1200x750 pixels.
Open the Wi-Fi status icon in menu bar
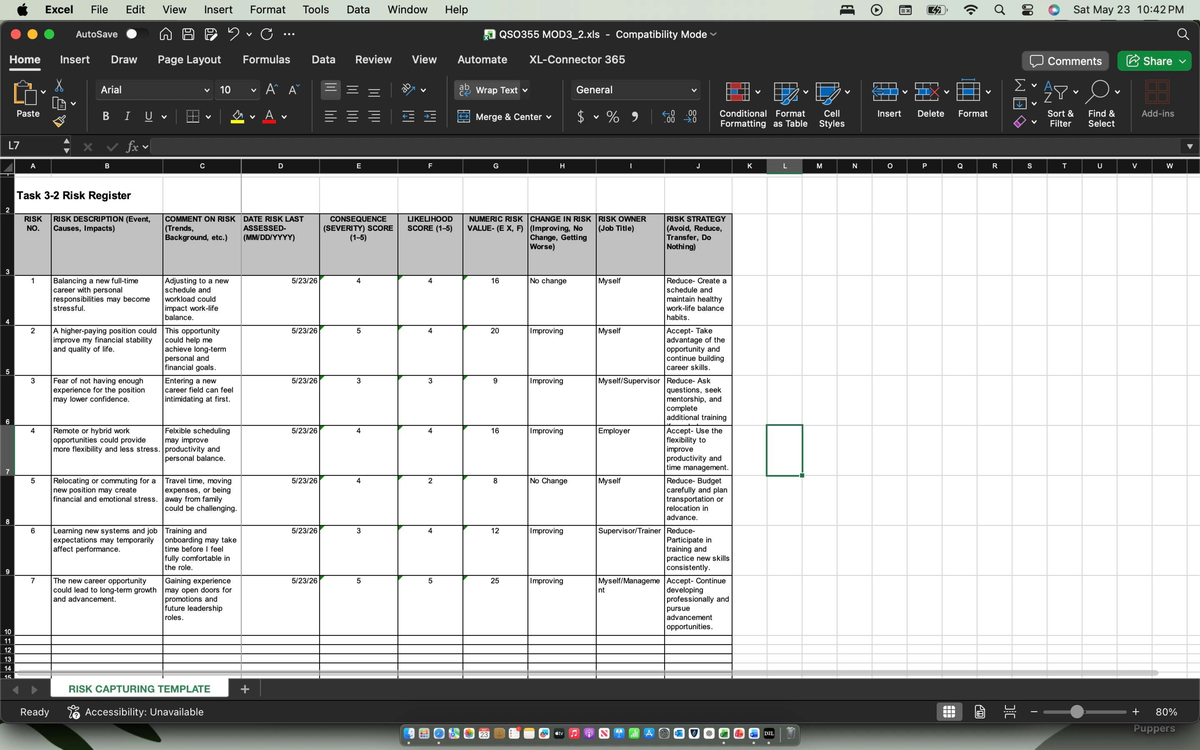(x=969, y=9)
